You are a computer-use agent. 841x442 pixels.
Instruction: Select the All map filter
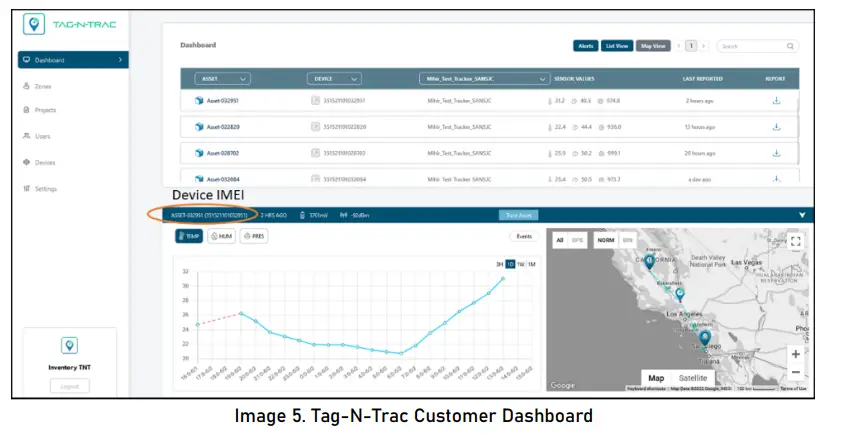coord(560,240)
